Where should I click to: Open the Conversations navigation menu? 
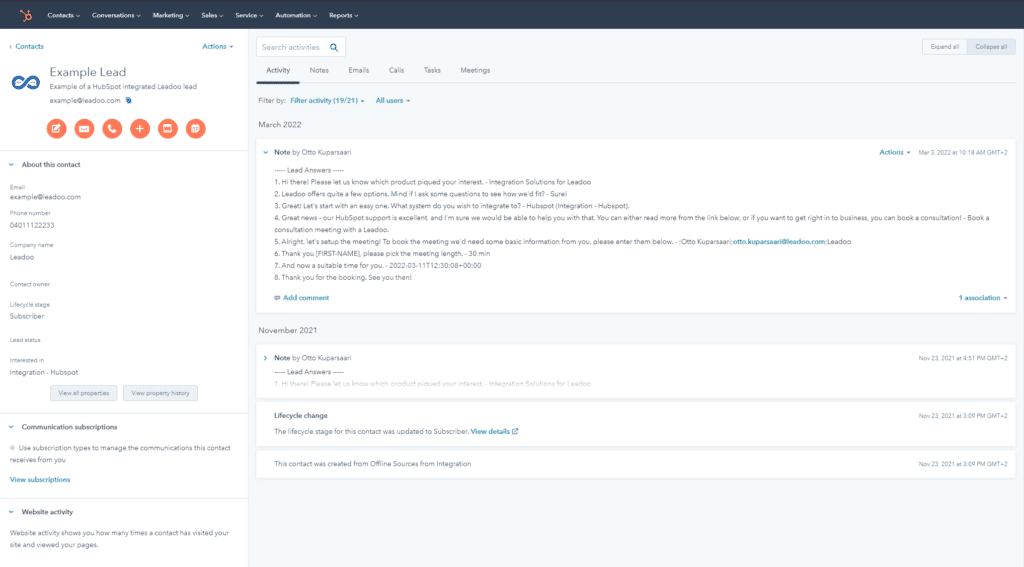tap(116, 15)
